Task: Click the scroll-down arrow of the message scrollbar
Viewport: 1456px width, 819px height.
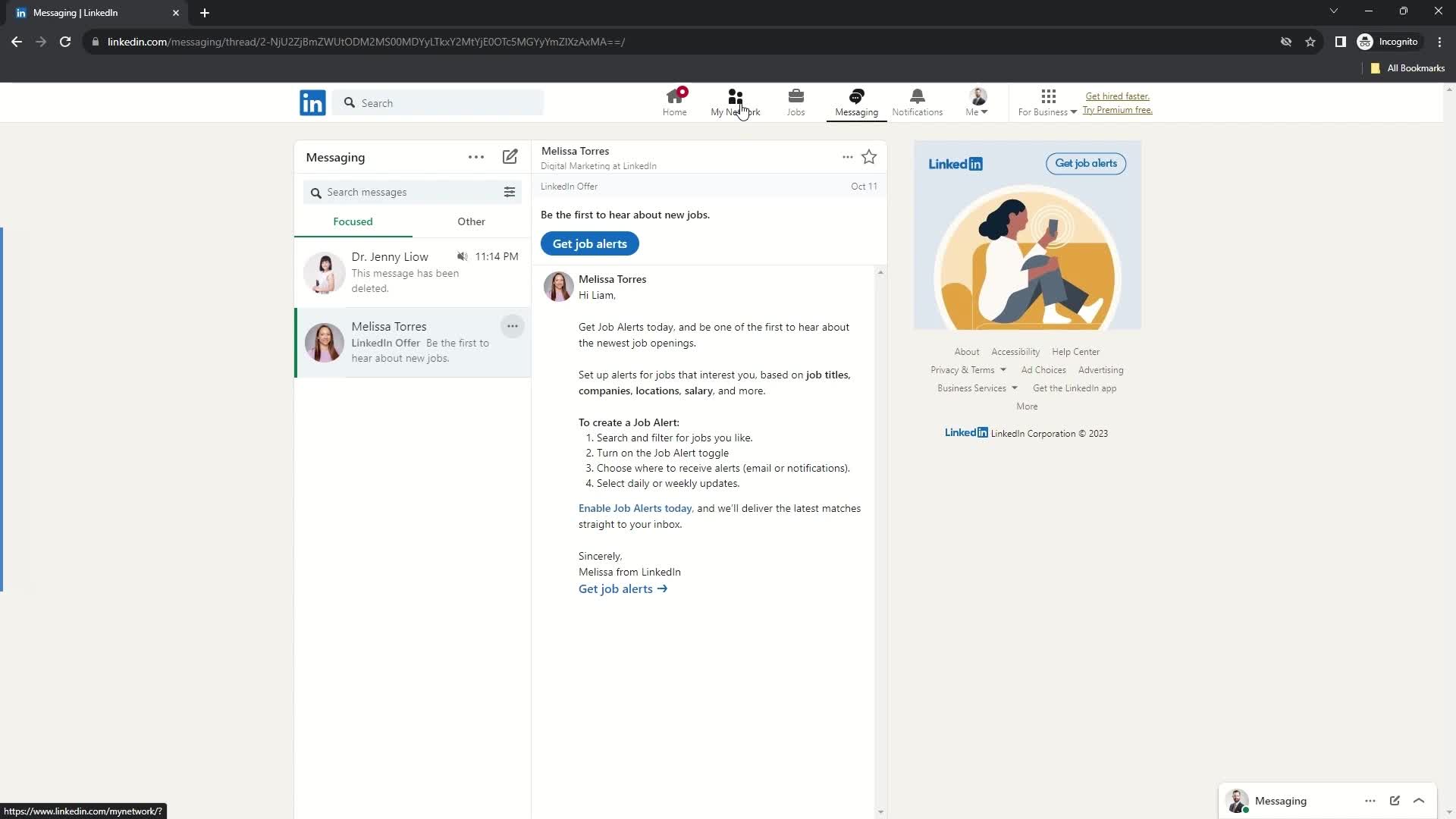Action: [x=880, y=812]
